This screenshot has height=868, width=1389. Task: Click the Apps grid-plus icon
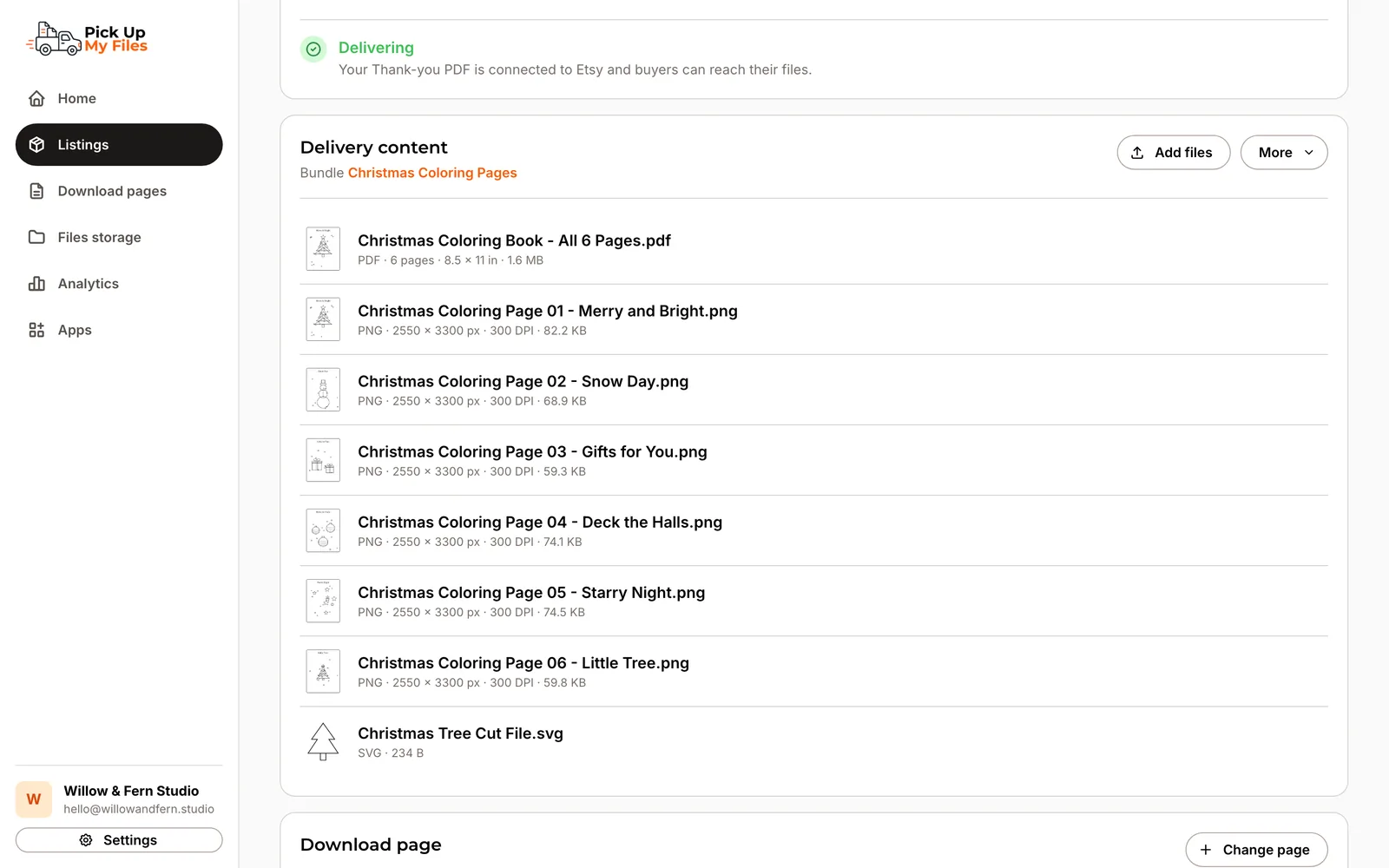pyautogui.click(x=36, y=330)
